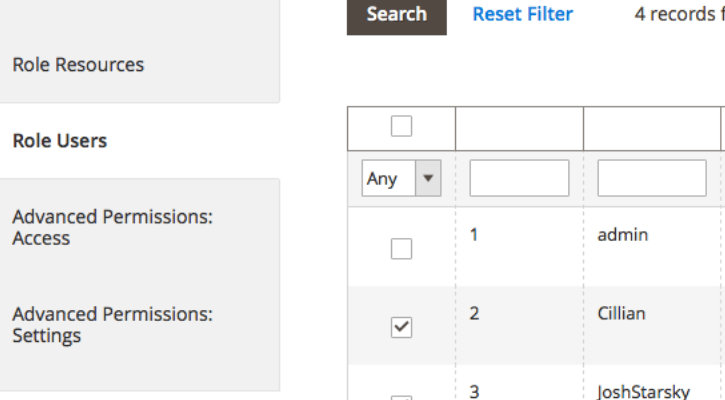Click the Any dropdown arrow icon
The image size is (725, 400).
click(428, 178)
